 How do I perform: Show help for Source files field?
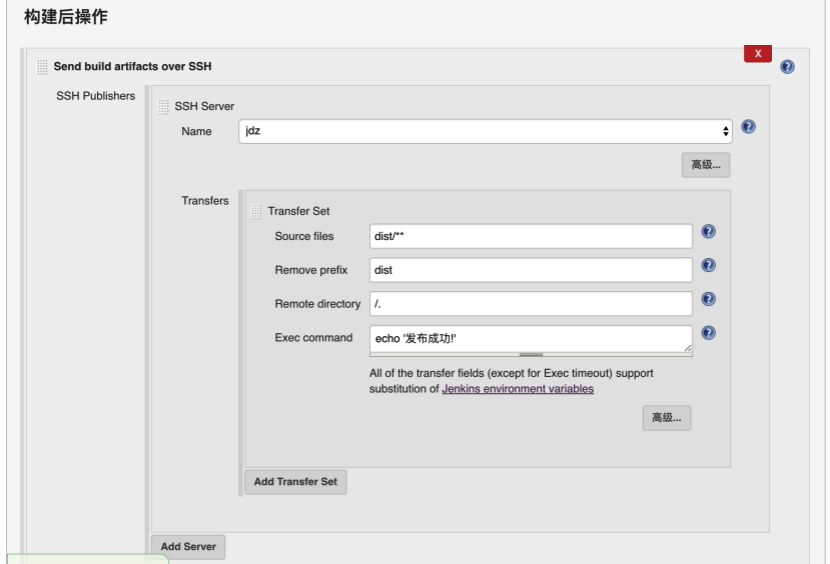coord(708,231)
